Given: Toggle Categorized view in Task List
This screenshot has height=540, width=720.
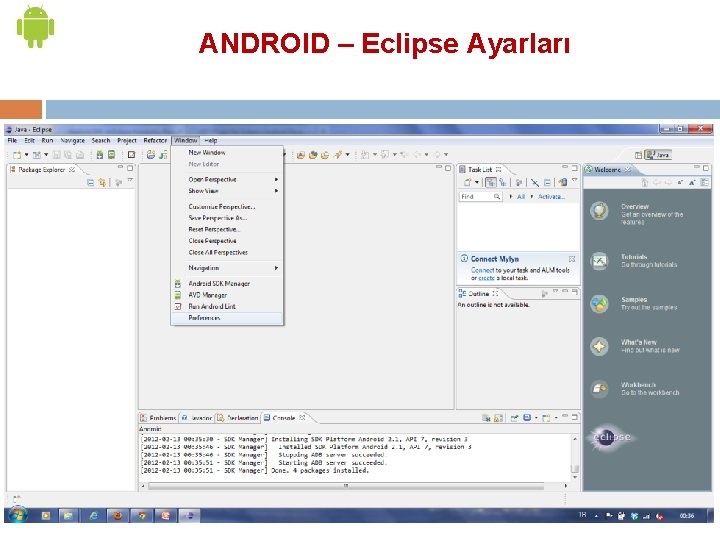Looking at the screenshot, I should 491,182.
